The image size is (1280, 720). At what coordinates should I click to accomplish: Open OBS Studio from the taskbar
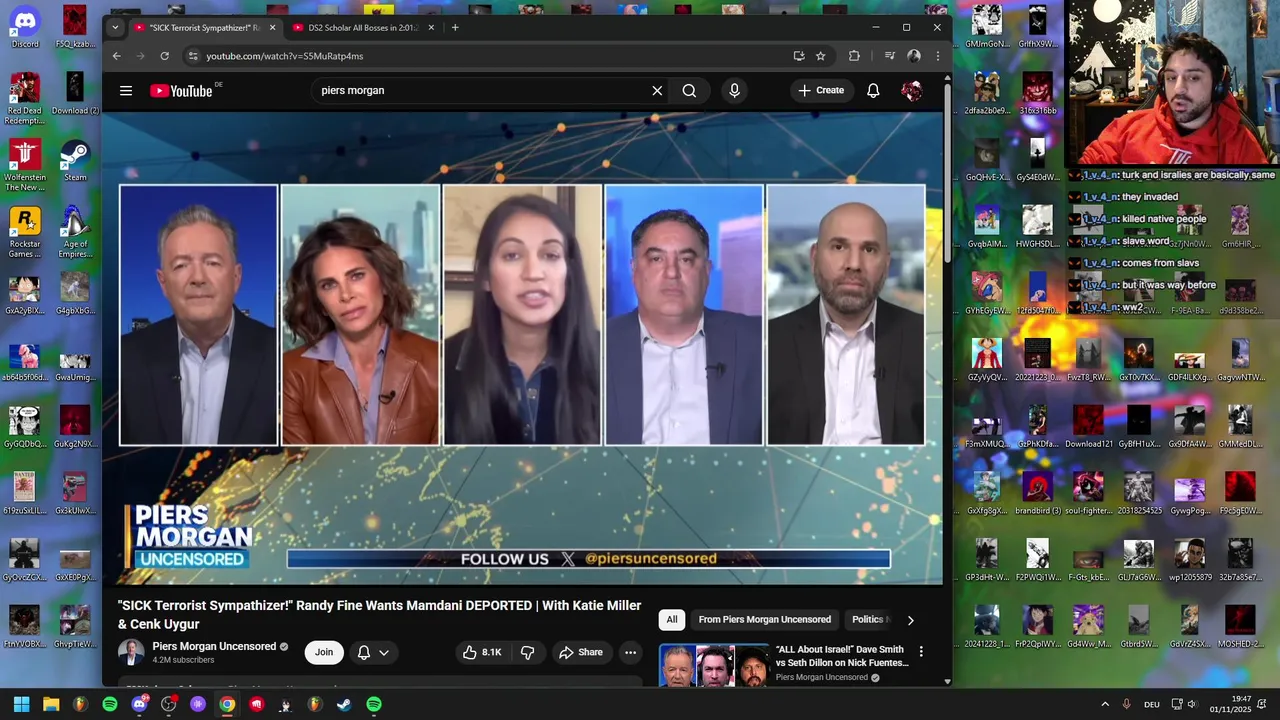(x=169, y=704)
